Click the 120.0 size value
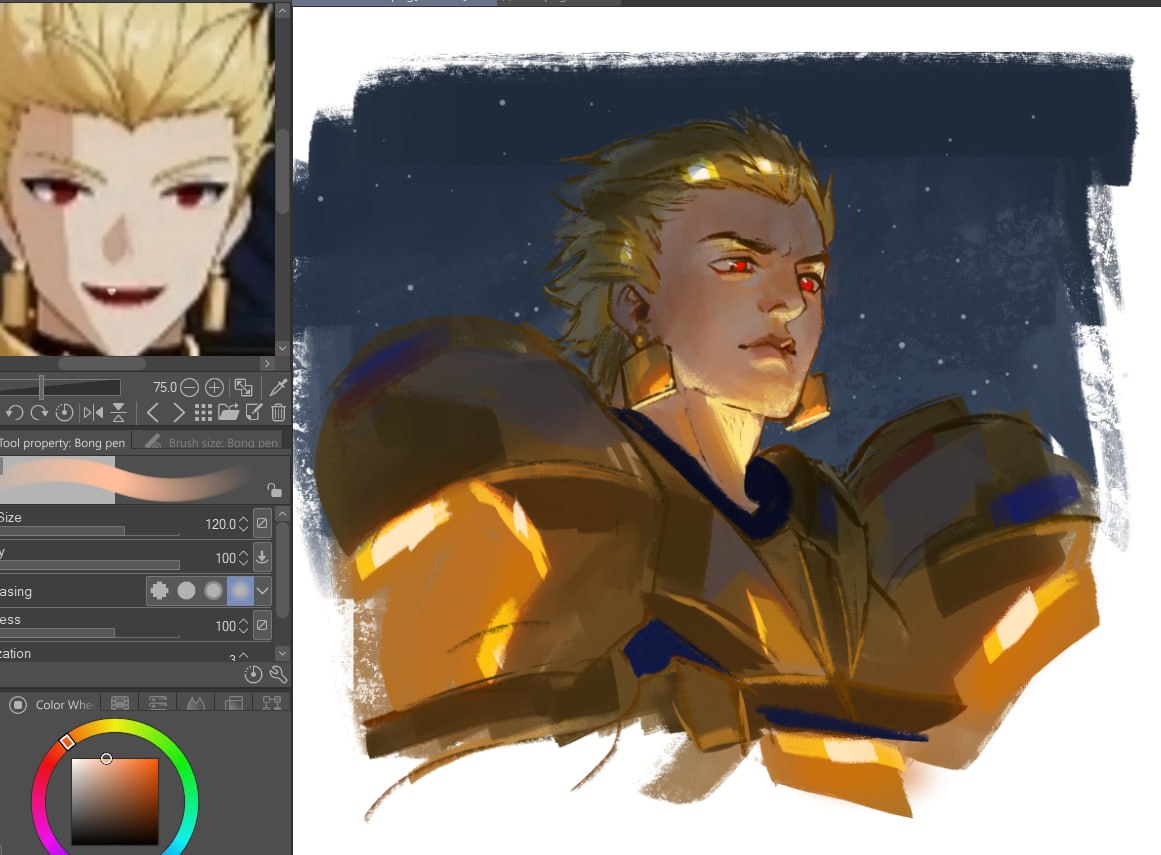Viewport: 1161px width, 855px height. tap(221, 524)
